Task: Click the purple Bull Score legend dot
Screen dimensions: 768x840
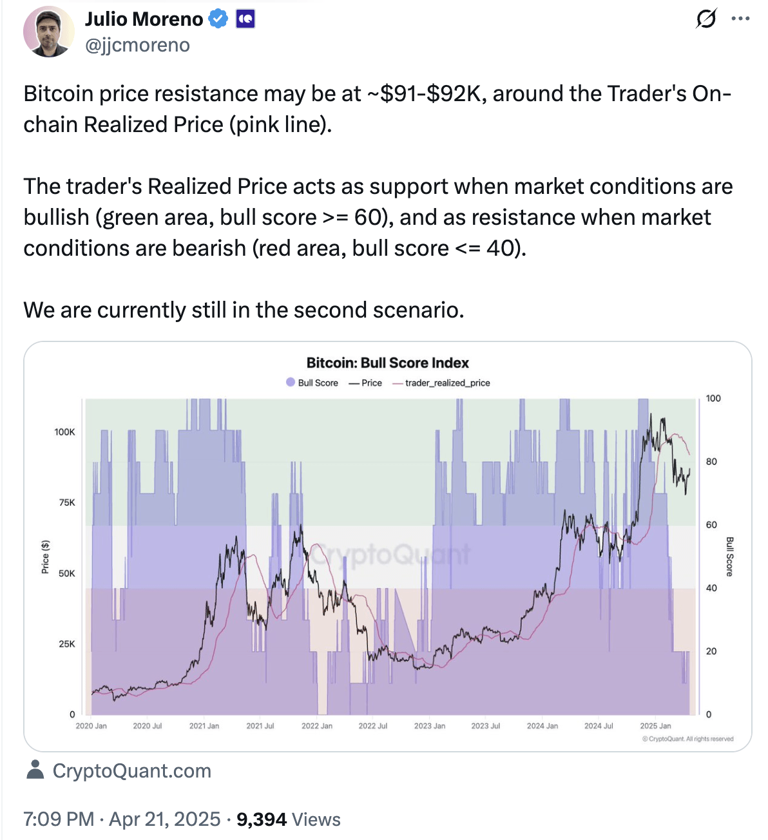Action: click(x=291, y=382)
